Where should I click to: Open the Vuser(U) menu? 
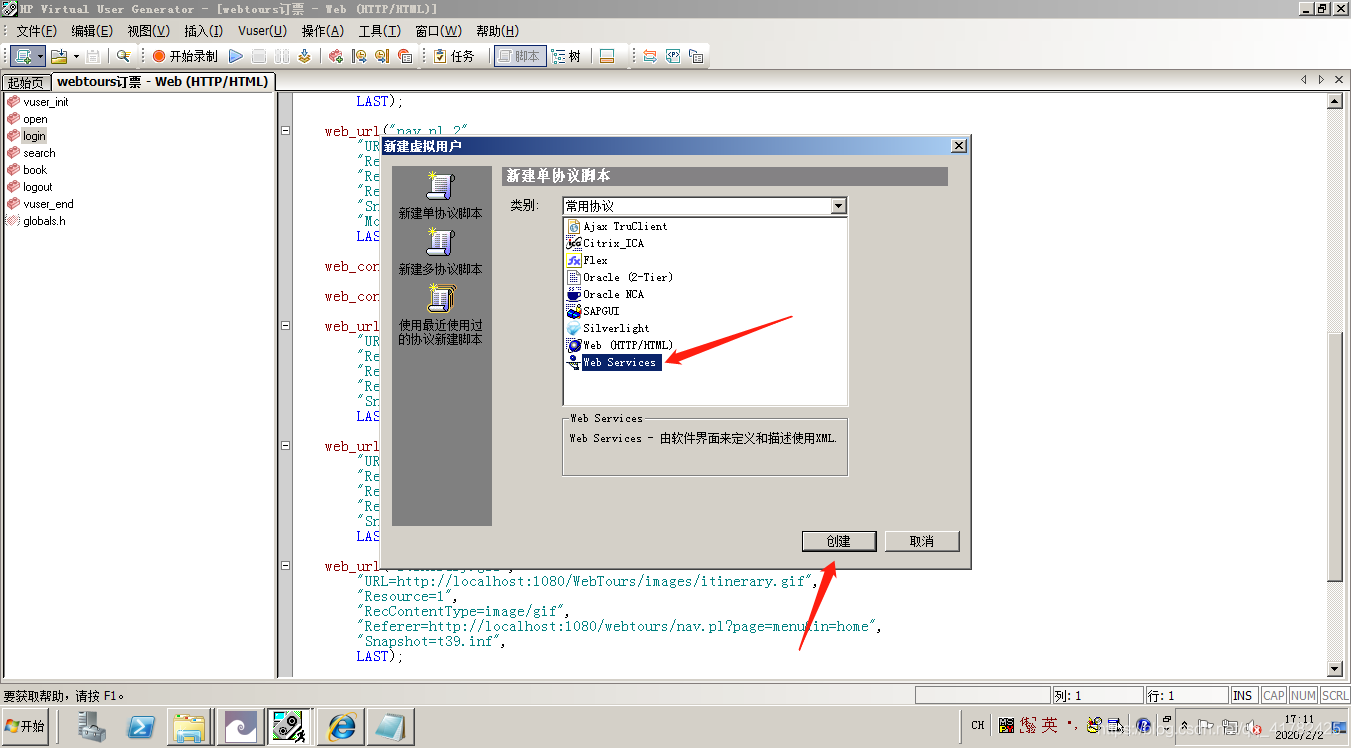click(262, 31)
